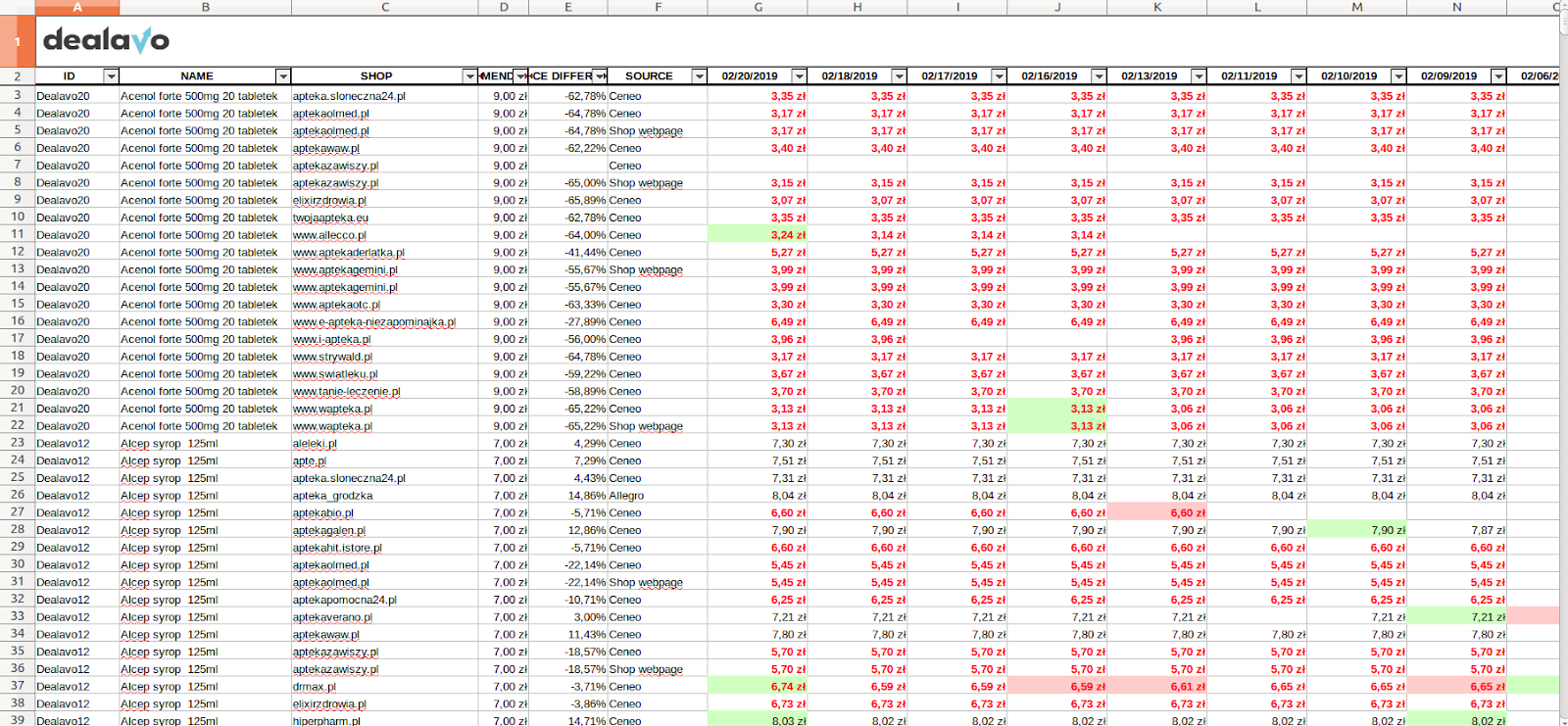Select the Allegro source cell
Viewport: 1568px width, 726px height.
[657, 496]
